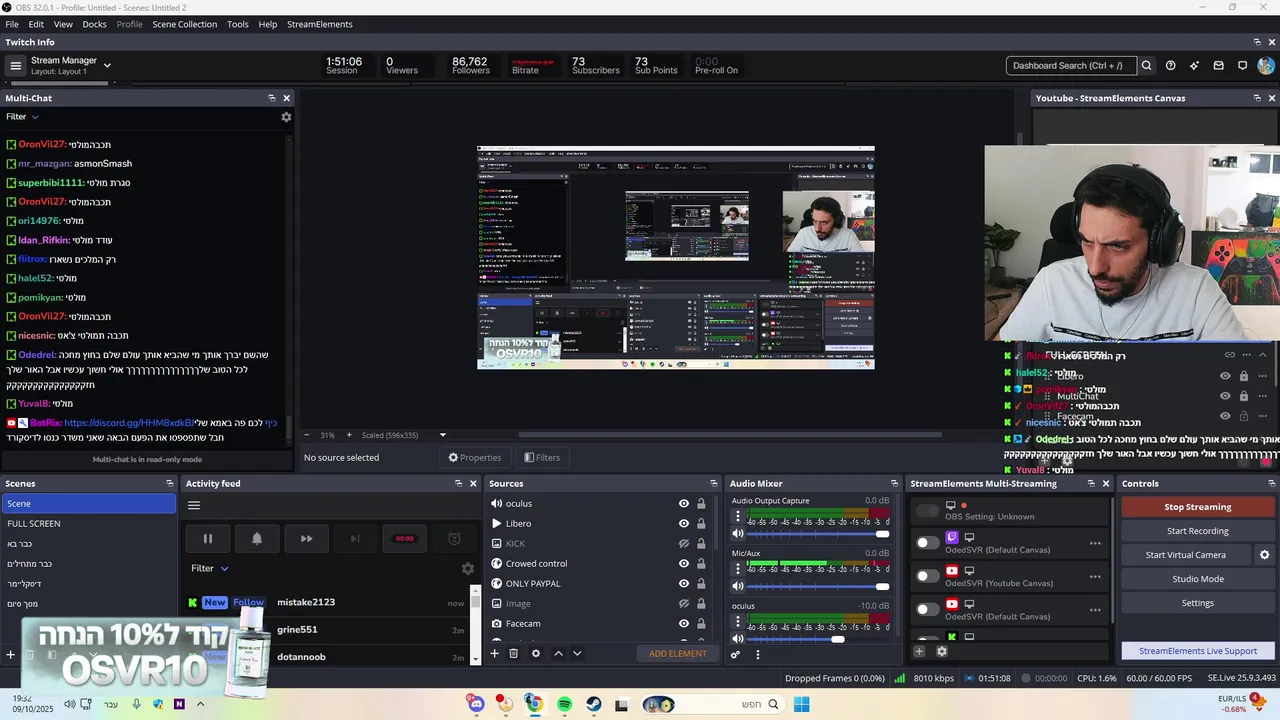The width and height of the screenshot is (1280, 720).
Task: Open the Twitch profile avatar
Action: point(1266,66)
